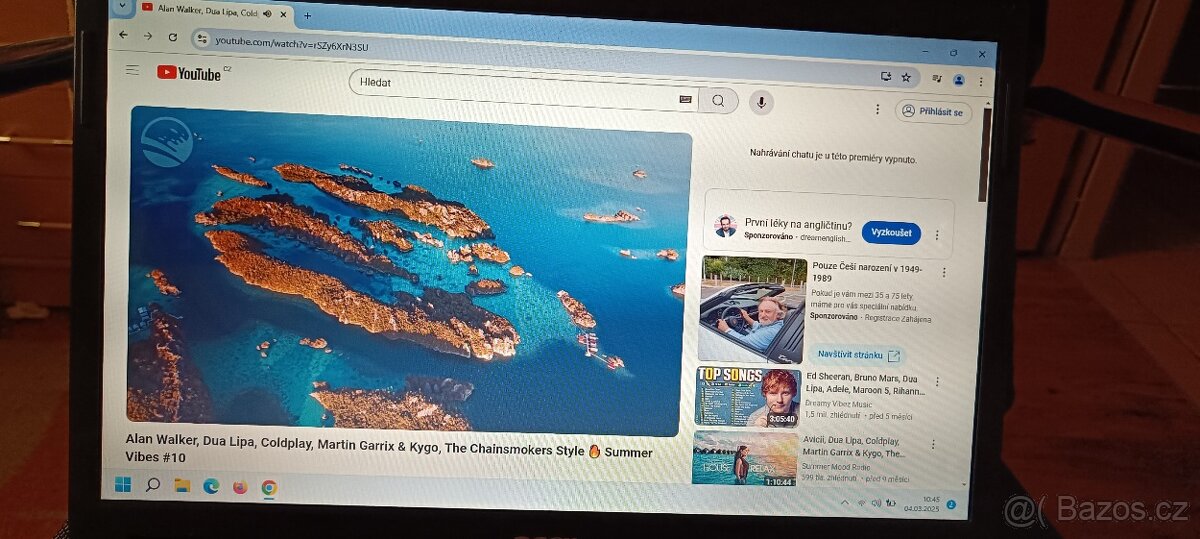The height and width of the screenshot is (539, 1200).
Task: Click the ad advertiser avatar picture
Action: coord(725,226)
